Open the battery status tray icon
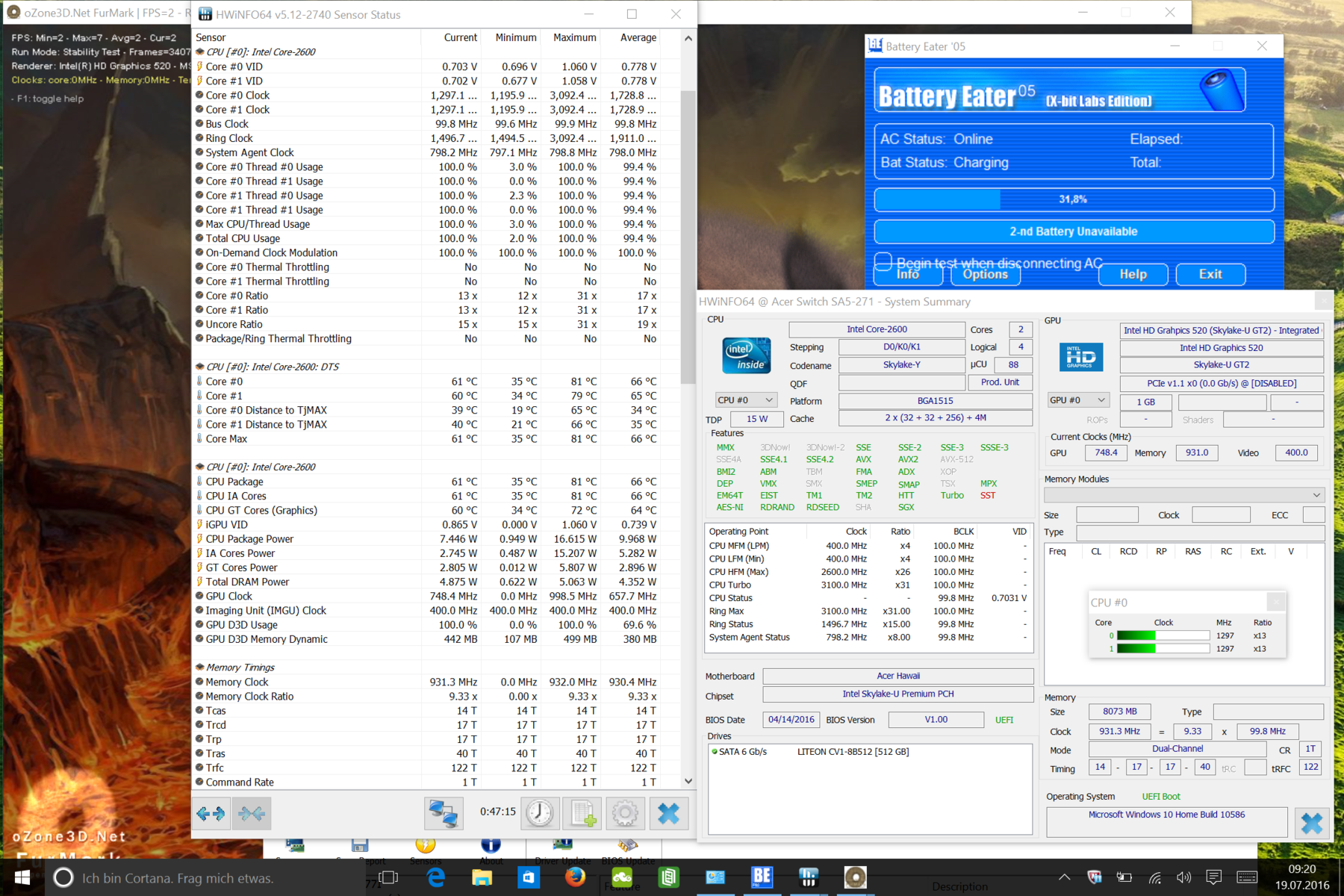The height and width of the screenshot is (896, 1344). (x=1124, y=877)
